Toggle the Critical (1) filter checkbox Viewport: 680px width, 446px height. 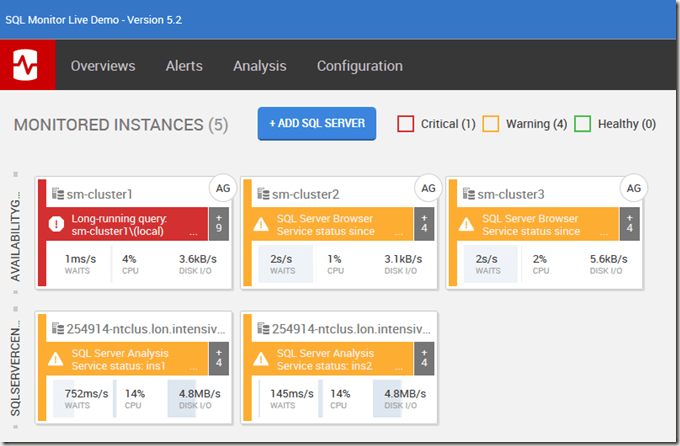click(x=405, y=124)
